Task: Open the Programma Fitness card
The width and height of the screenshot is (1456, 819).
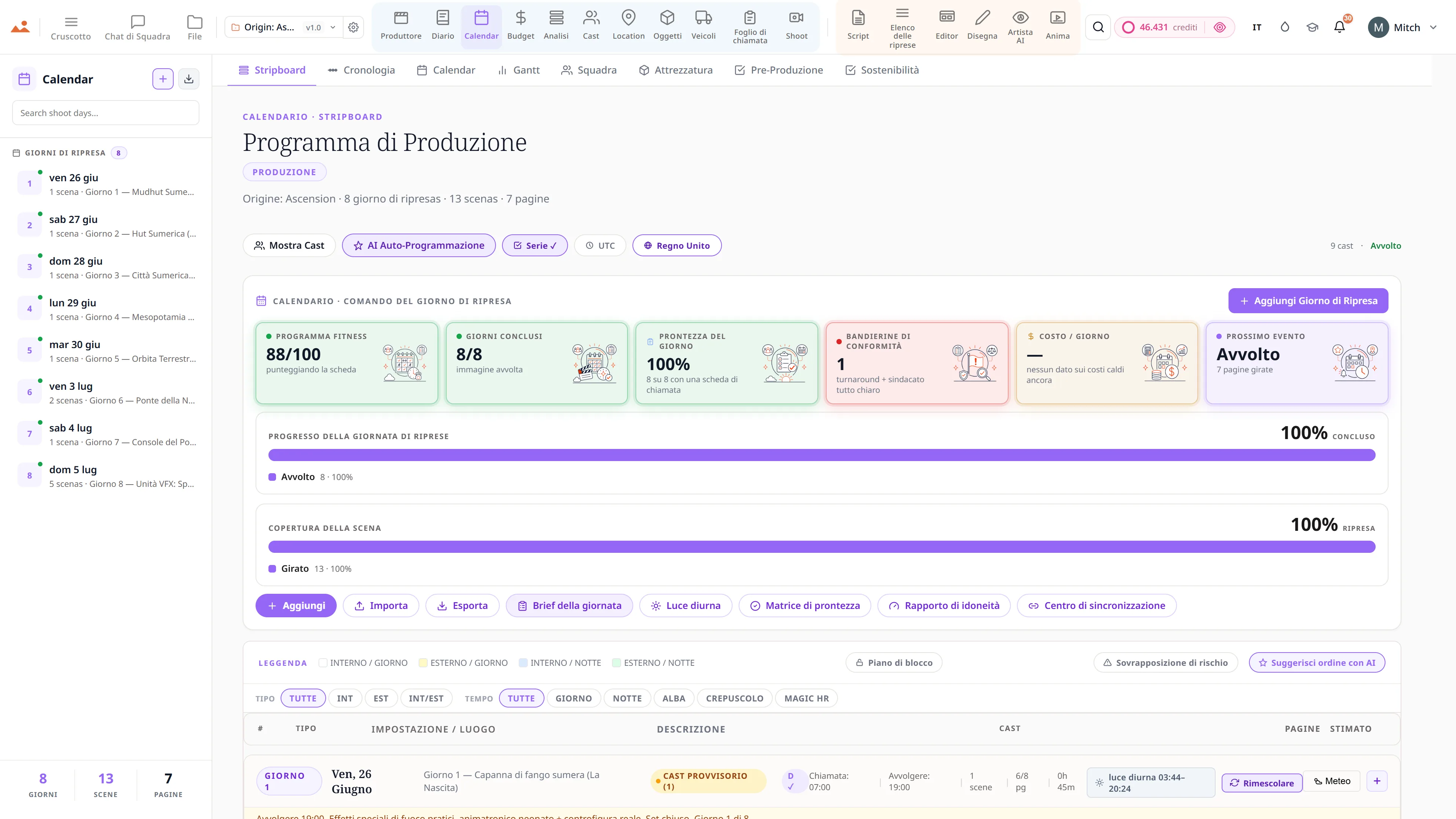Action: pos(347,363)
